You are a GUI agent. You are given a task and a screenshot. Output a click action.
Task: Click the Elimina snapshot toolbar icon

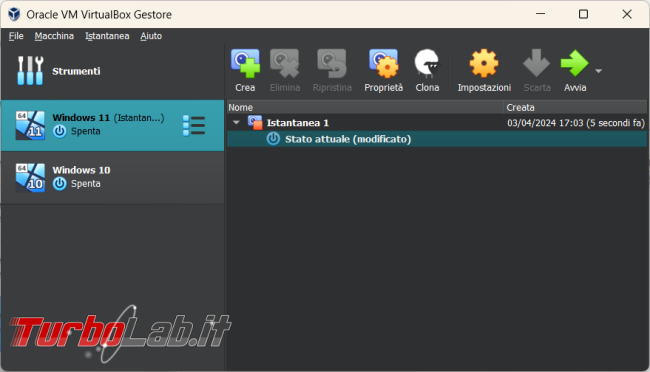[285, 64]
